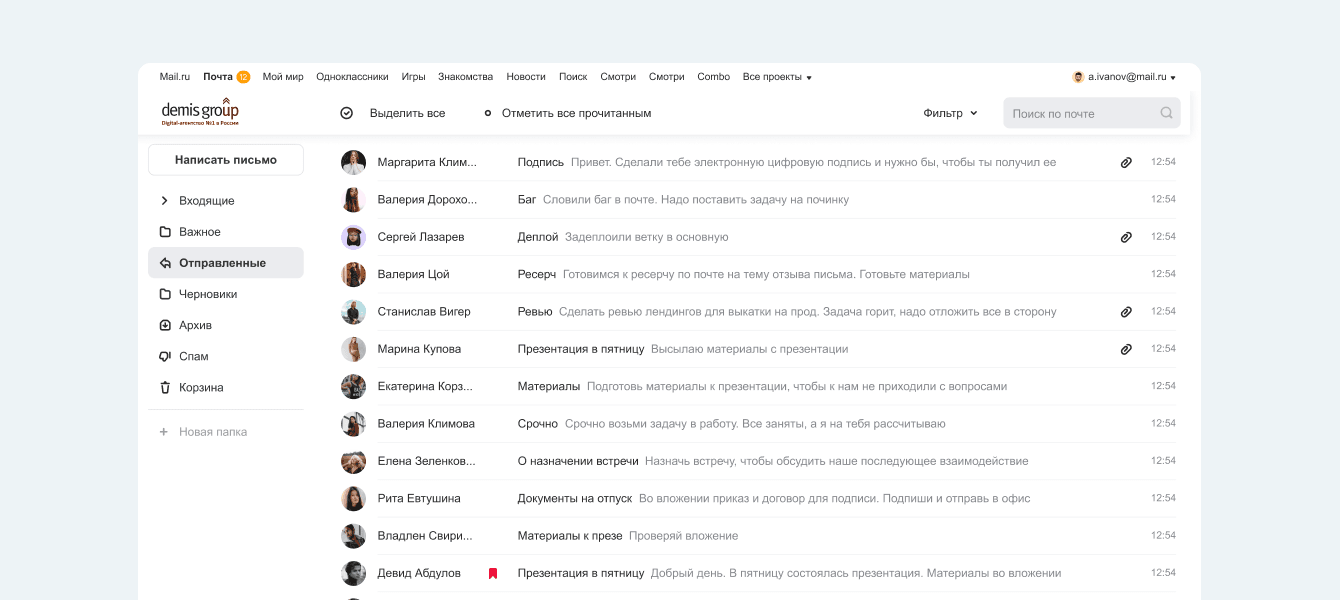Click the Отметить все прочитанным marker
The width and height of the screenshot is (1340, 600).
pyautogui.click(x=488, y=113)
